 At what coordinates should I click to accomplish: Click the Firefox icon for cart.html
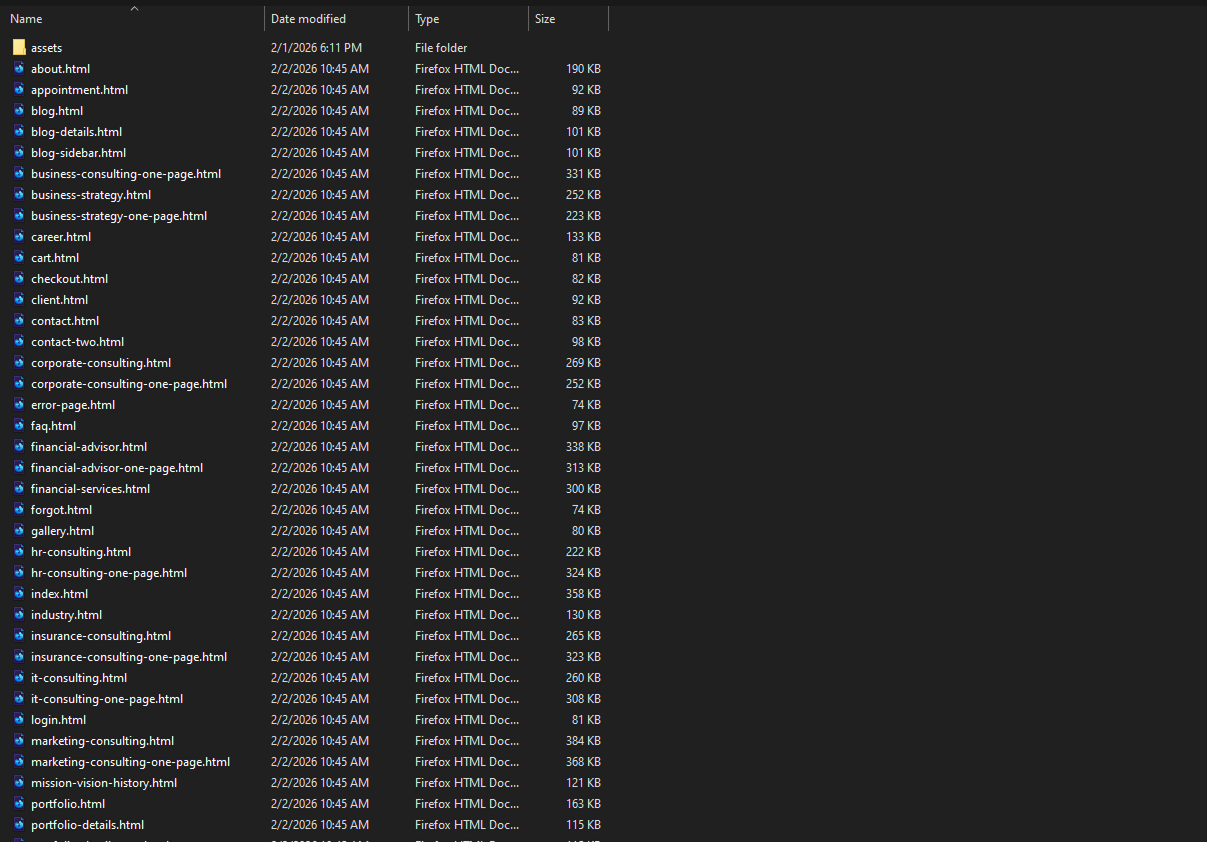pyautogui.click(x=19, y=257)
